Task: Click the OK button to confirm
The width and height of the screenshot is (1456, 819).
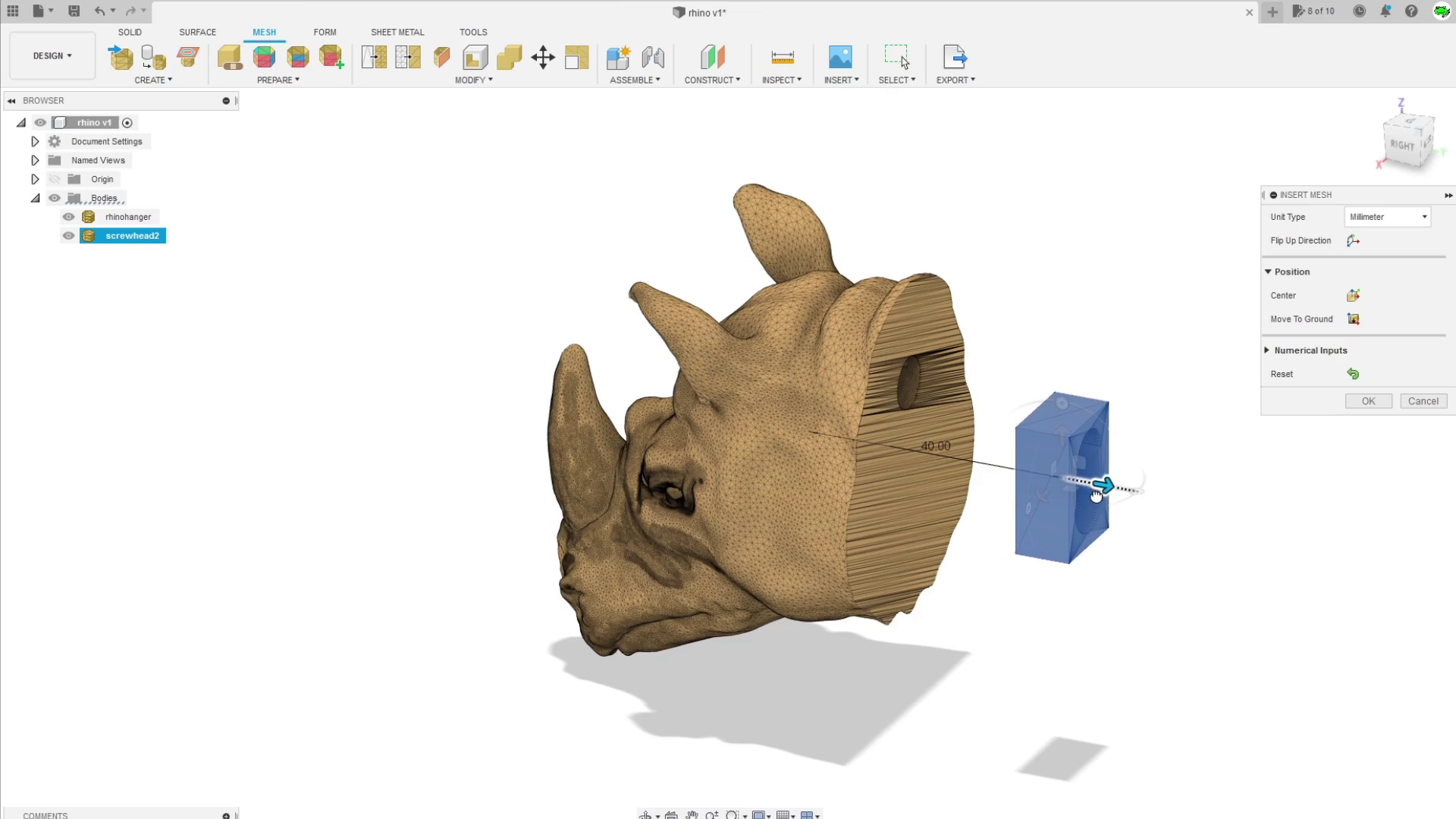Action: tap(1368, 400)
